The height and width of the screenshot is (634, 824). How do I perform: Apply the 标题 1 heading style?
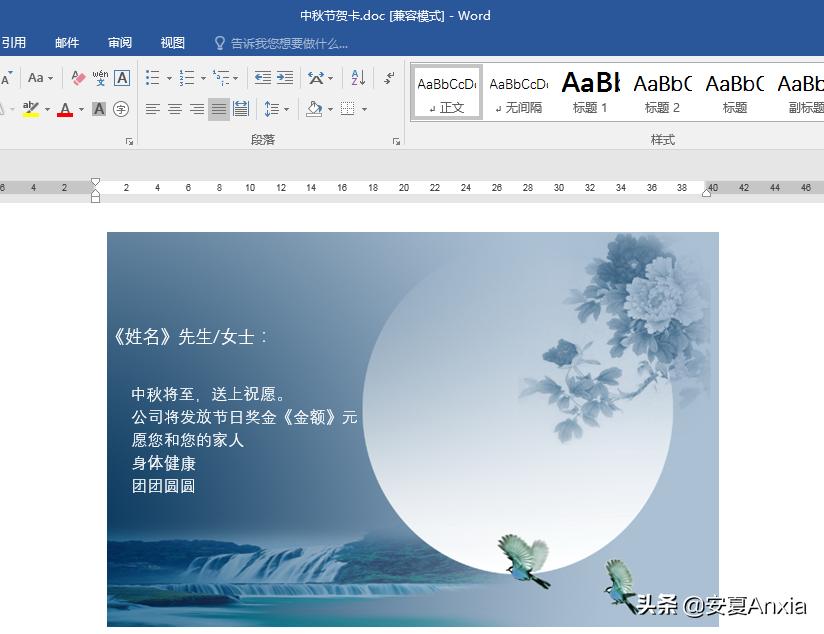[x=590, y=90]
